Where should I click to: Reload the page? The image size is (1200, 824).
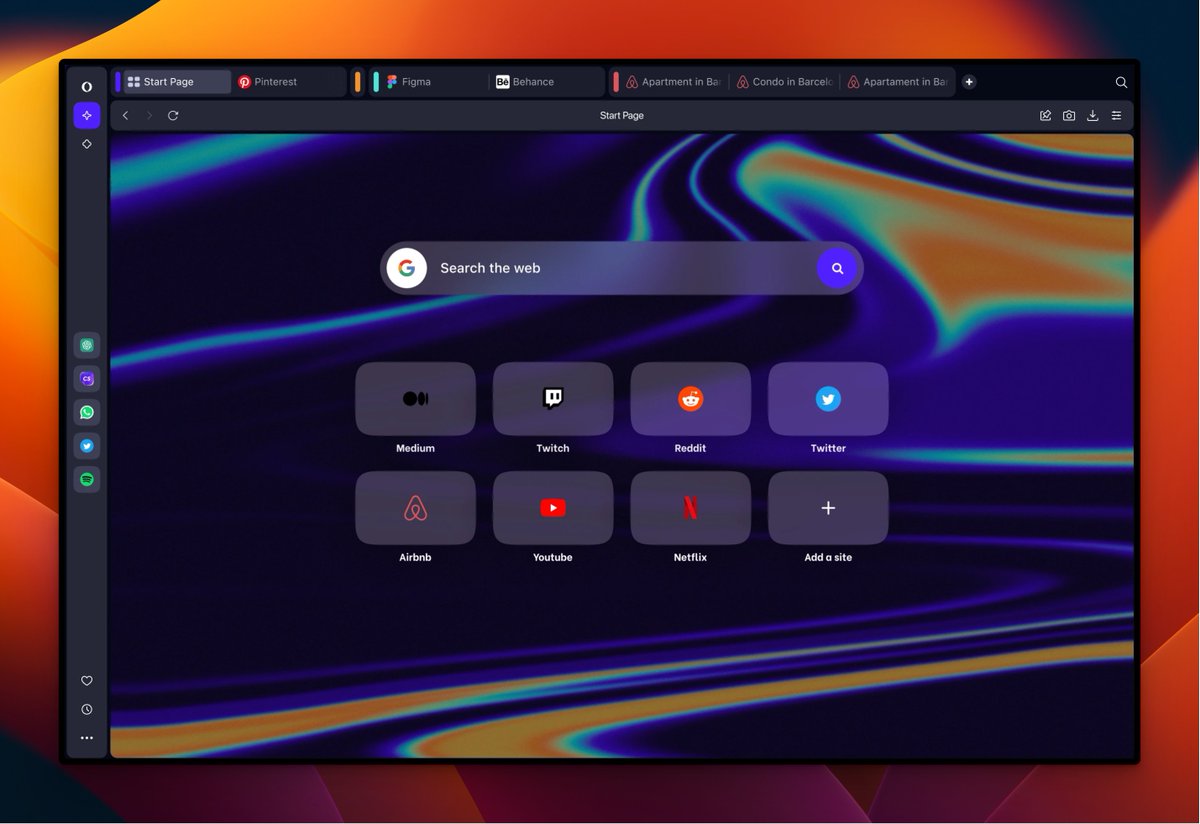point(173,115)
